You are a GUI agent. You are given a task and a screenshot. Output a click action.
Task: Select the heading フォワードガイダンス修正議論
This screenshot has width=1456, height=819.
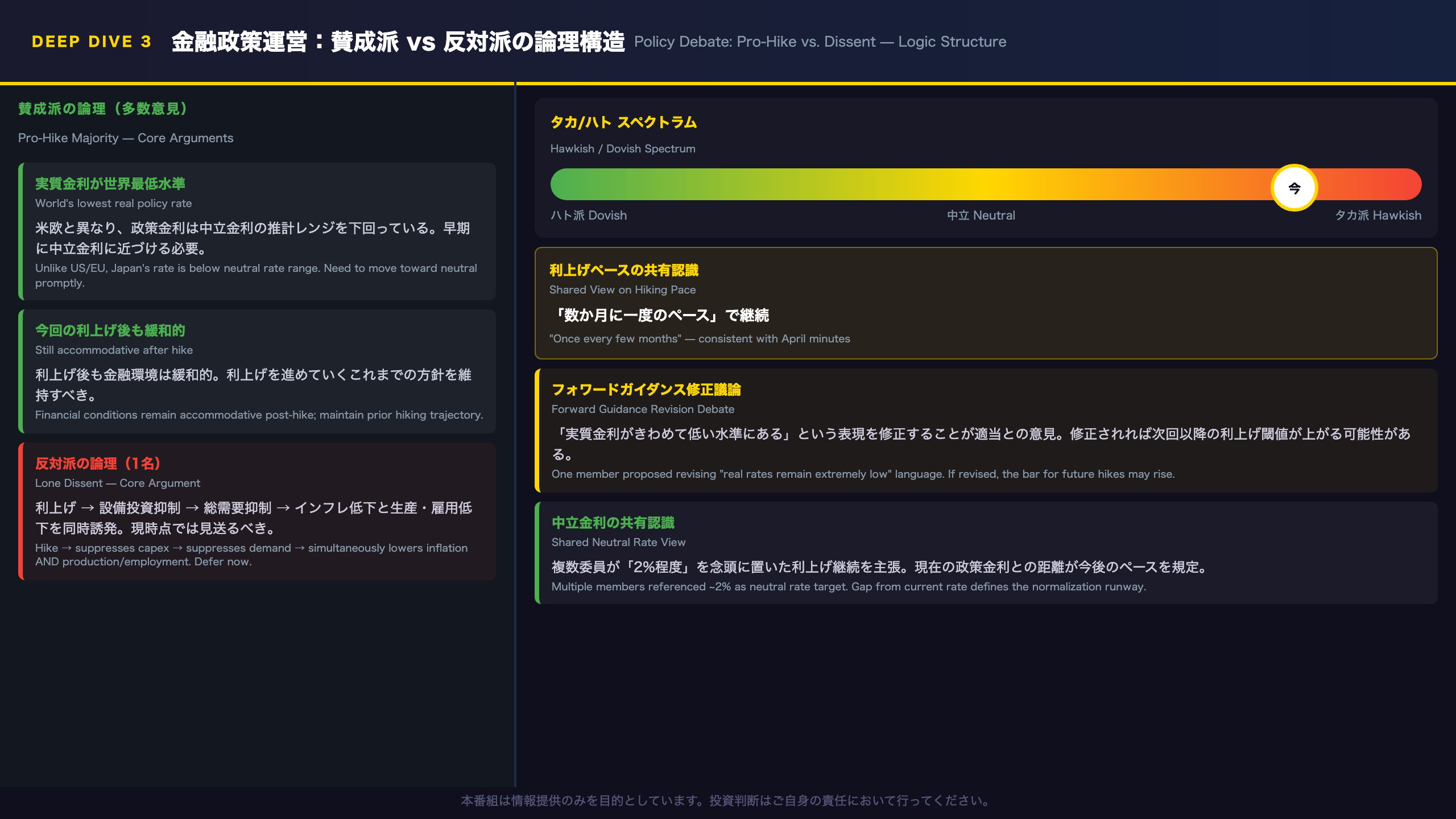(646, 390)
